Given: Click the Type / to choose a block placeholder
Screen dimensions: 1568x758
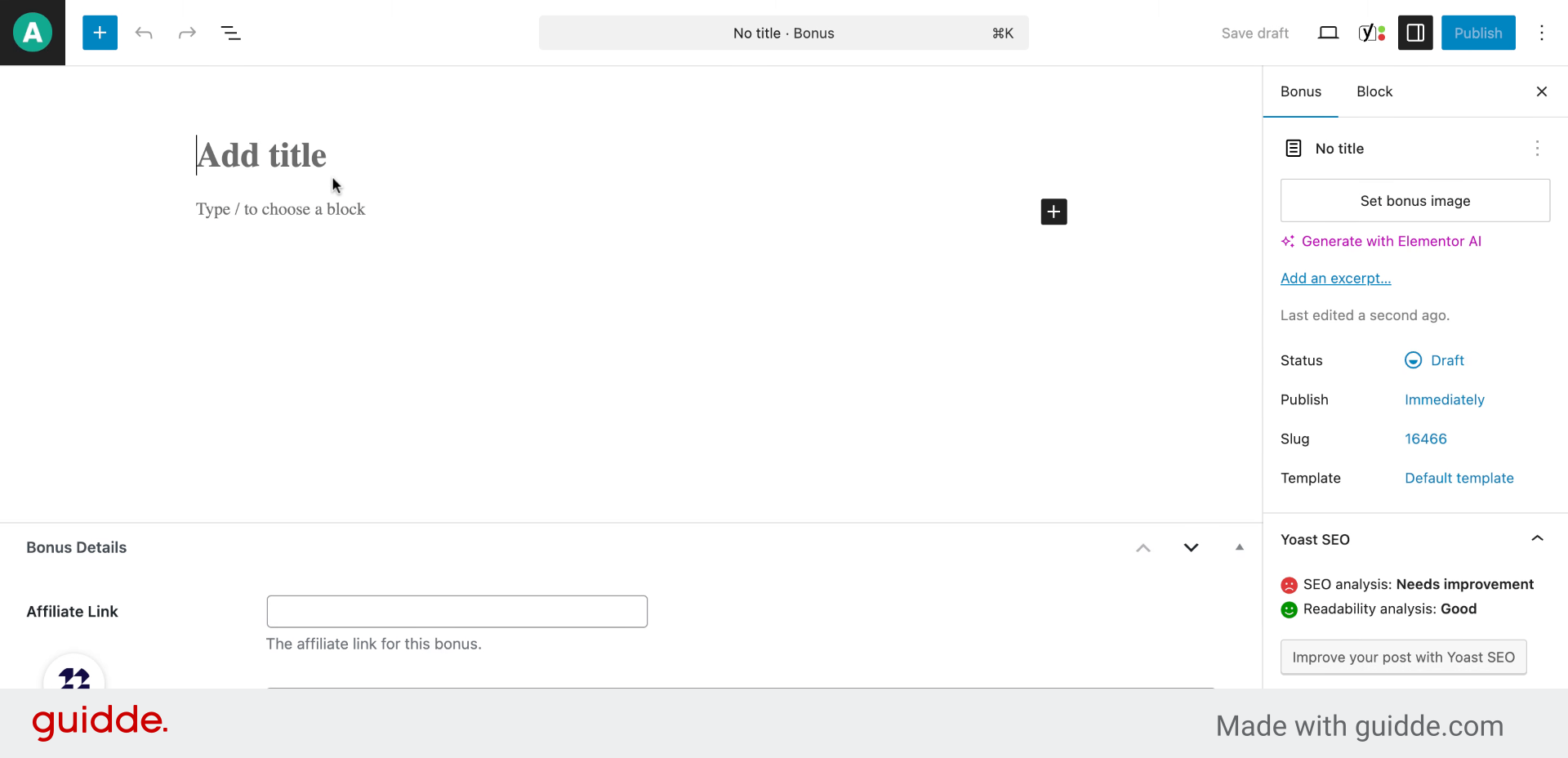Looking at the screenshot, I should (280, 209).
